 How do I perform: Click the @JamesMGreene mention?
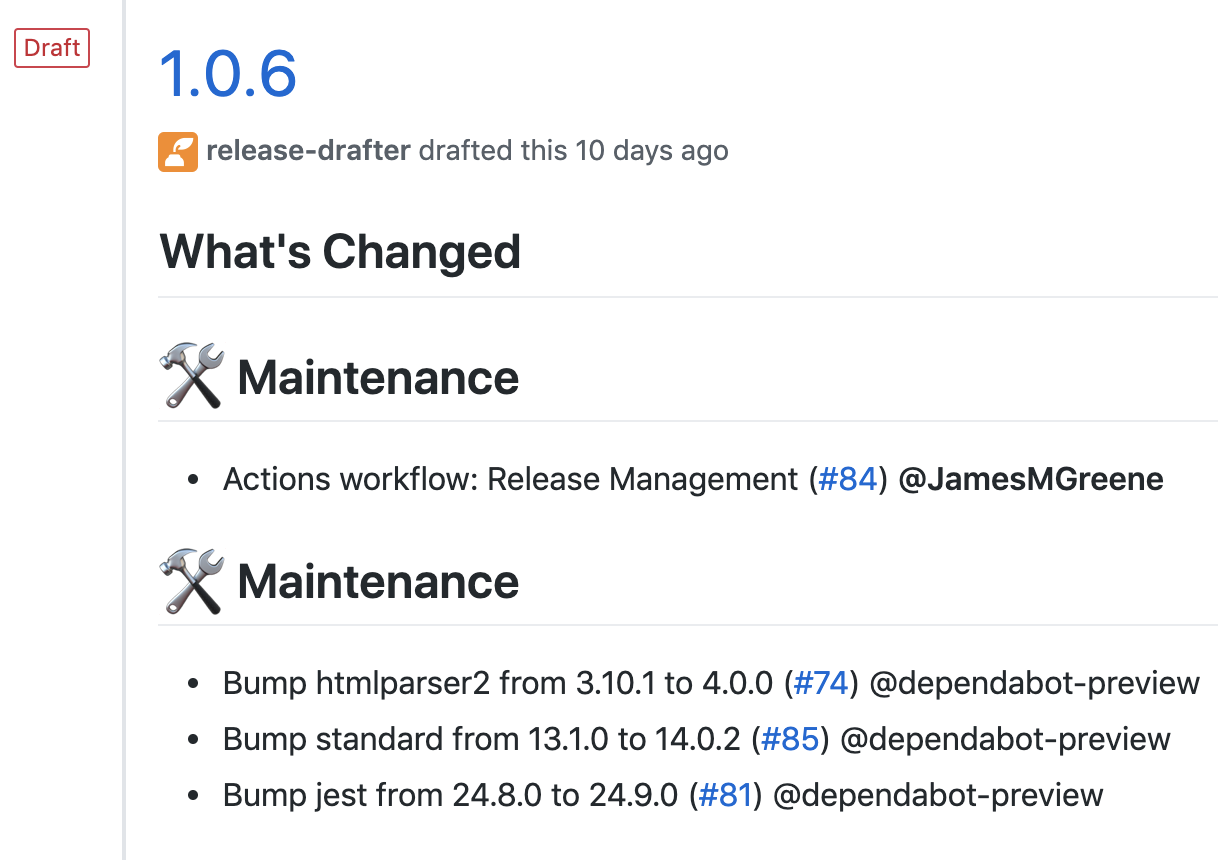[1031, 479]
